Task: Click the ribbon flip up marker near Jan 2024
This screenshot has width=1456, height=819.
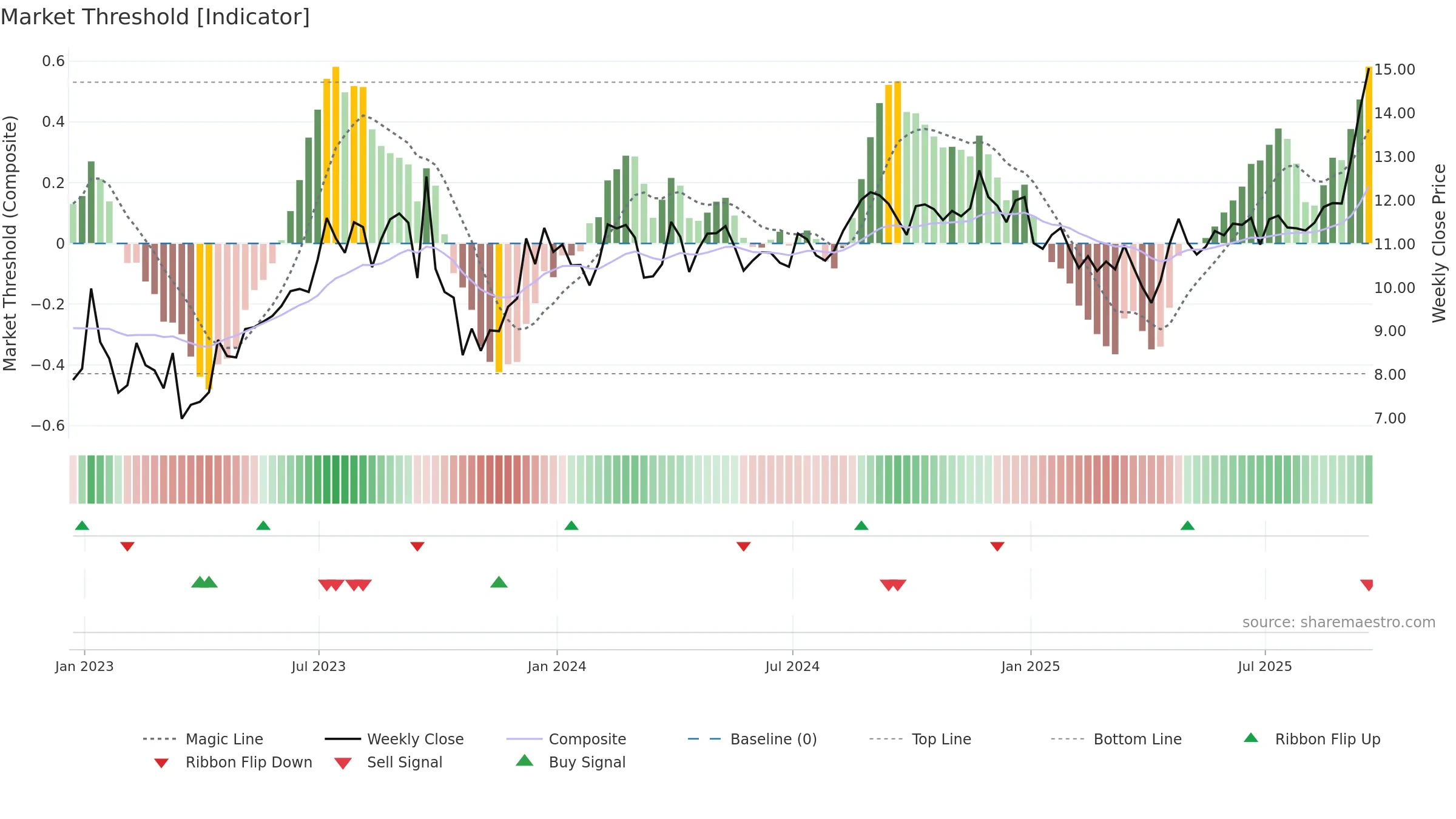Action: [571, 525]
